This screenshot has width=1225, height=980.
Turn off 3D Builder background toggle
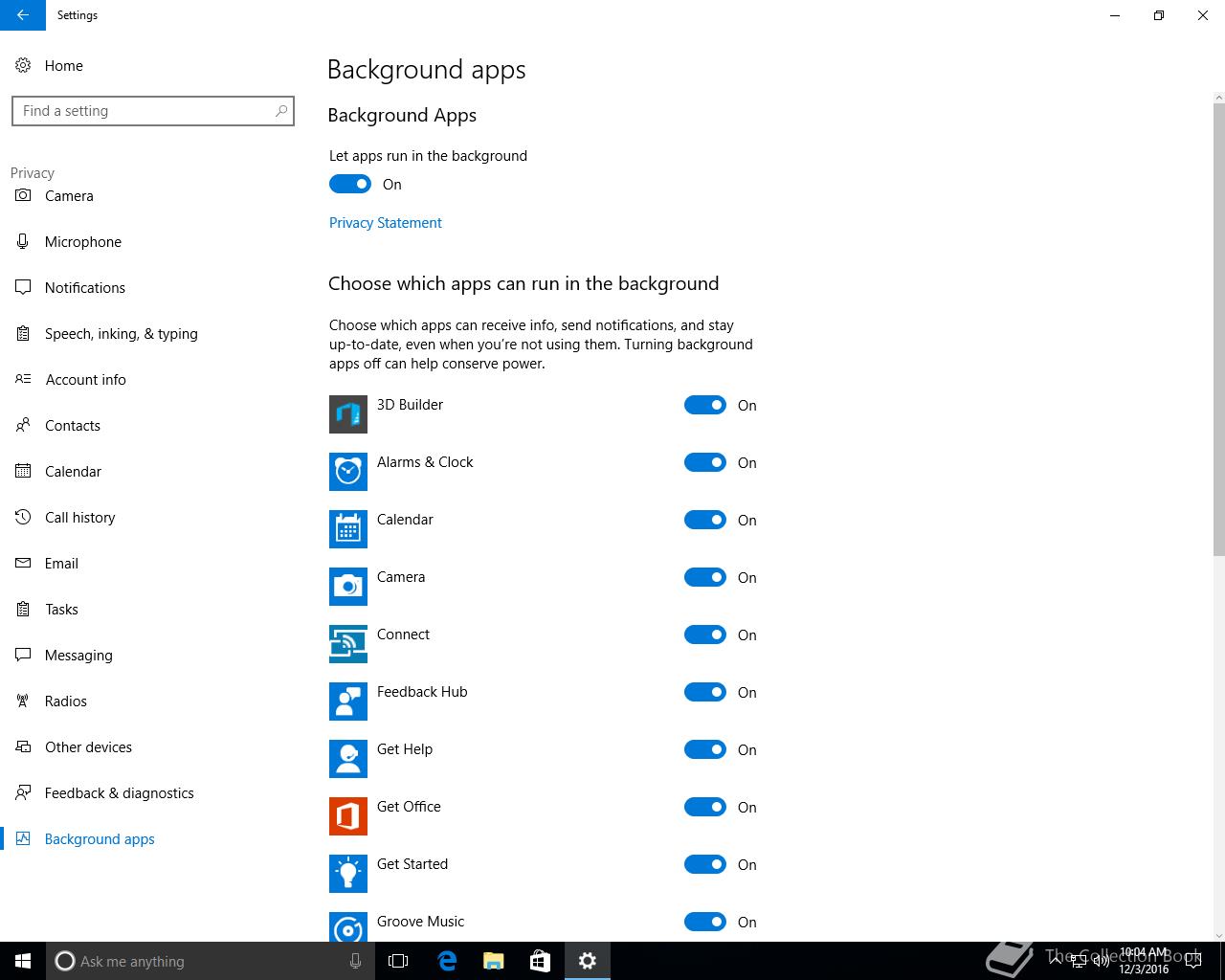[x=705, y=405]
